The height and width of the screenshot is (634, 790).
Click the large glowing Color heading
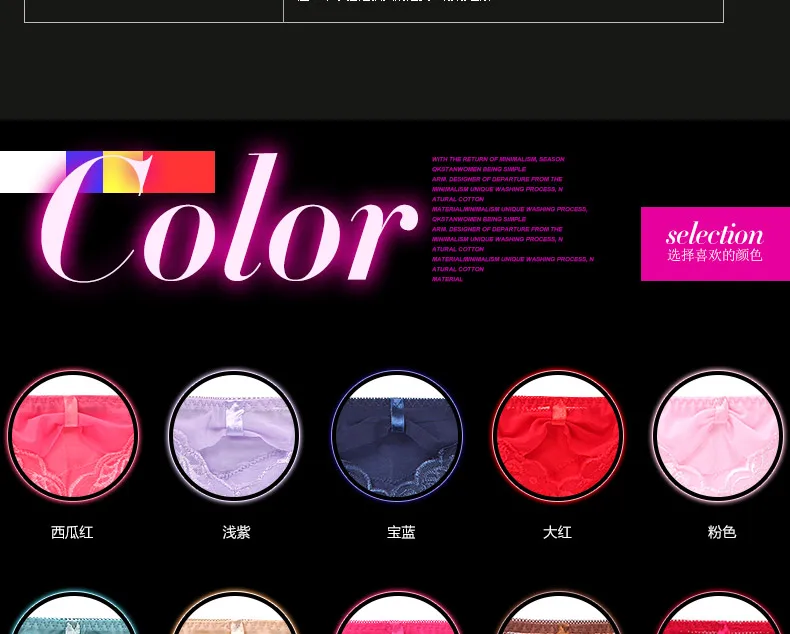point(229,218)
